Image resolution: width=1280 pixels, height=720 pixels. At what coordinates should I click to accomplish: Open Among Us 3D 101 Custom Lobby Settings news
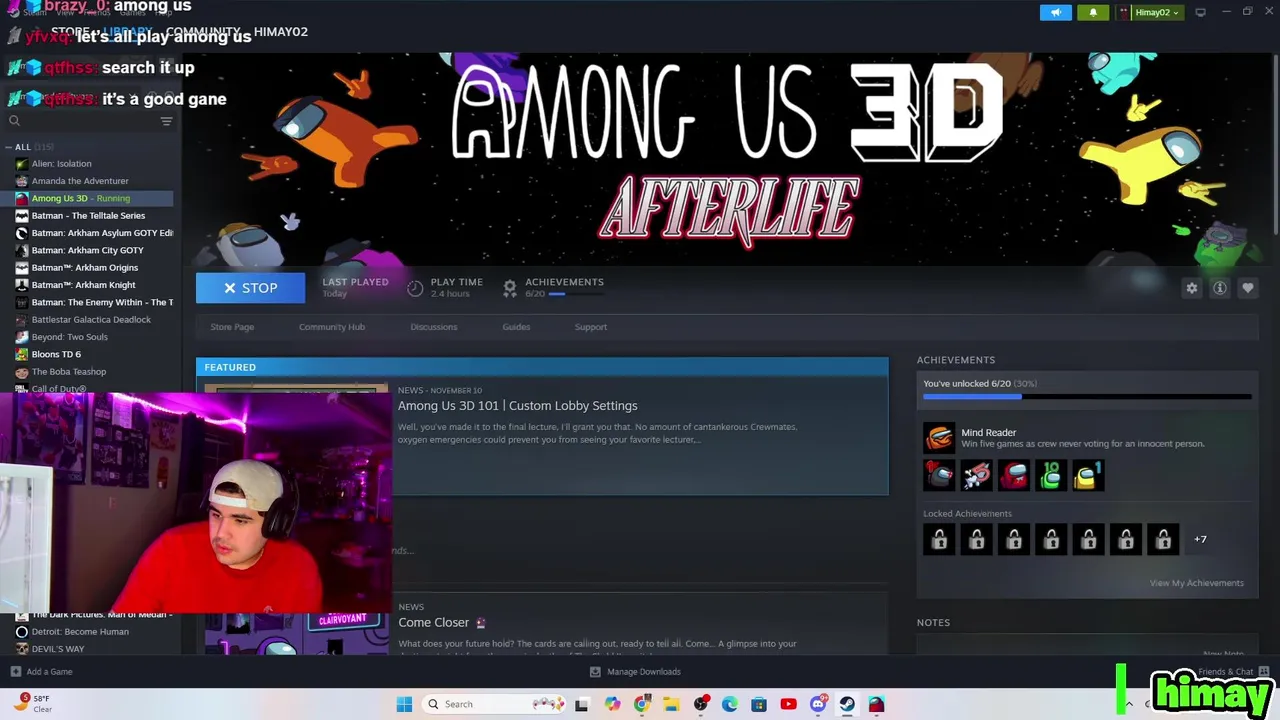(517, 406)
